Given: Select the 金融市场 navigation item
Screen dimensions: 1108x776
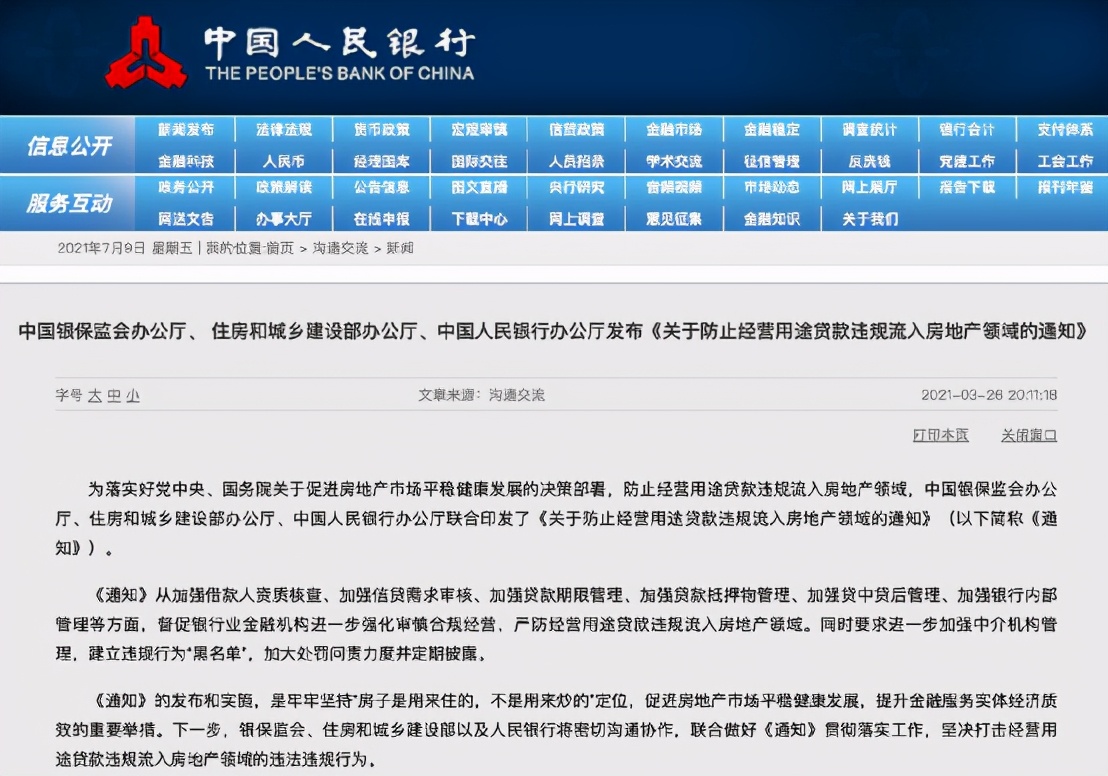Looking at the screenshot, I should click(673, 128).
